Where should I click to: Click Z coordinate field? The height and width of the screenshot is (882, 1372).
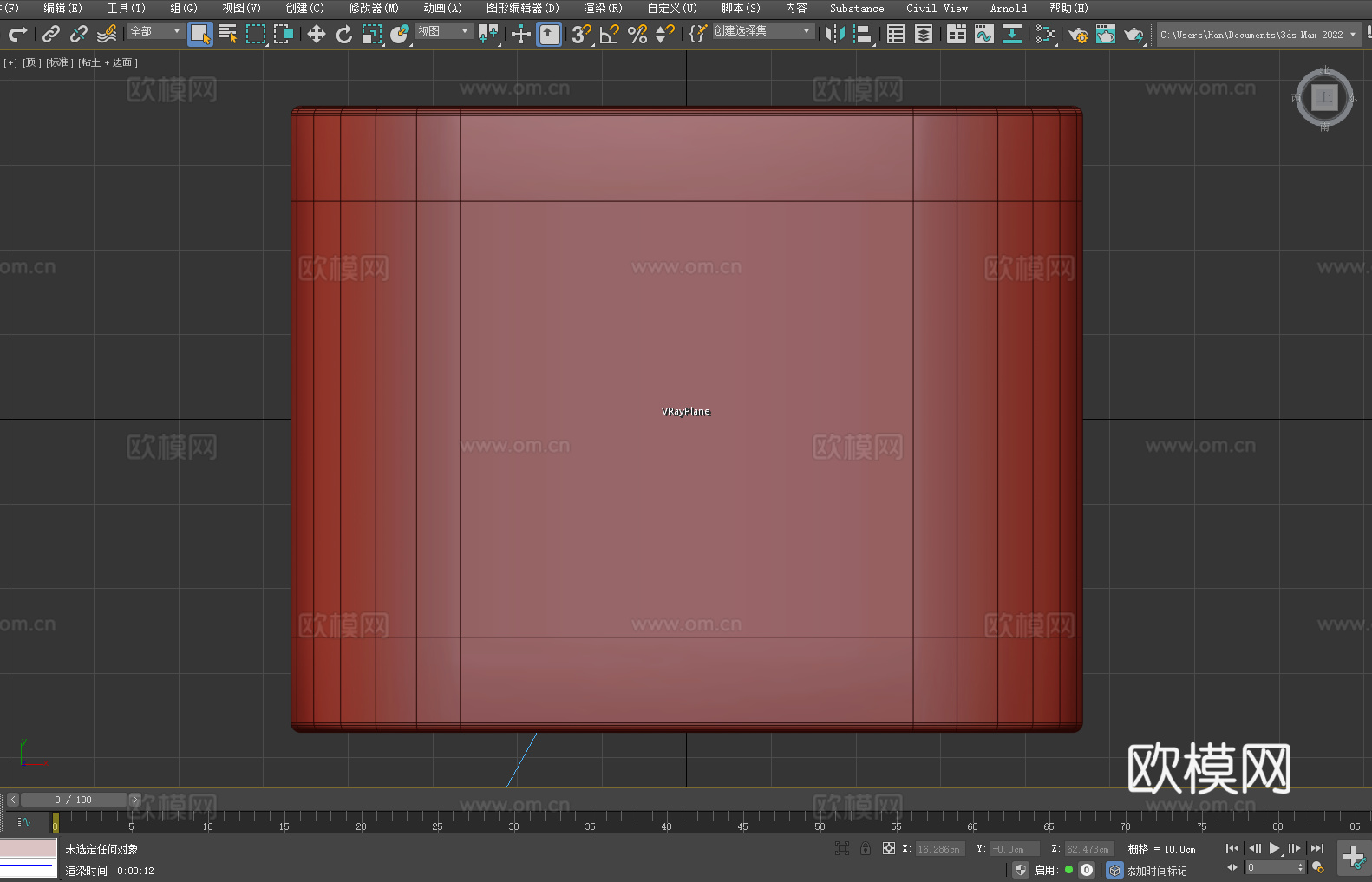pos(1088,849)
